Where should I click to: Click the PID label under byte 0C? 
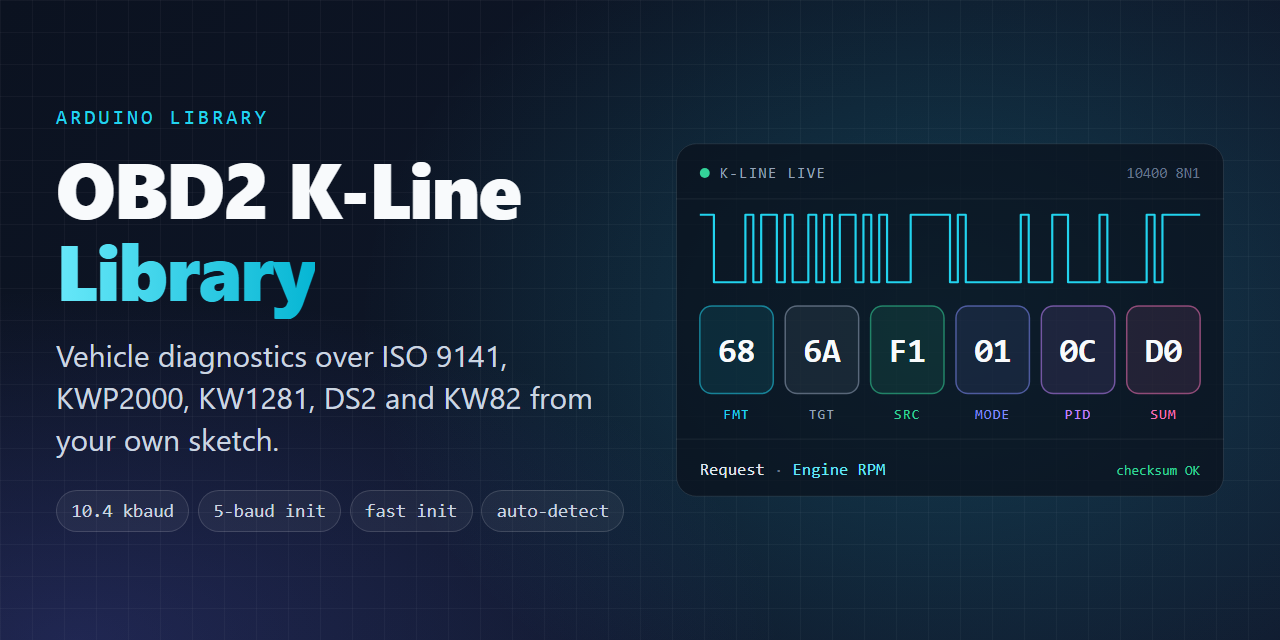(1078, 414)
